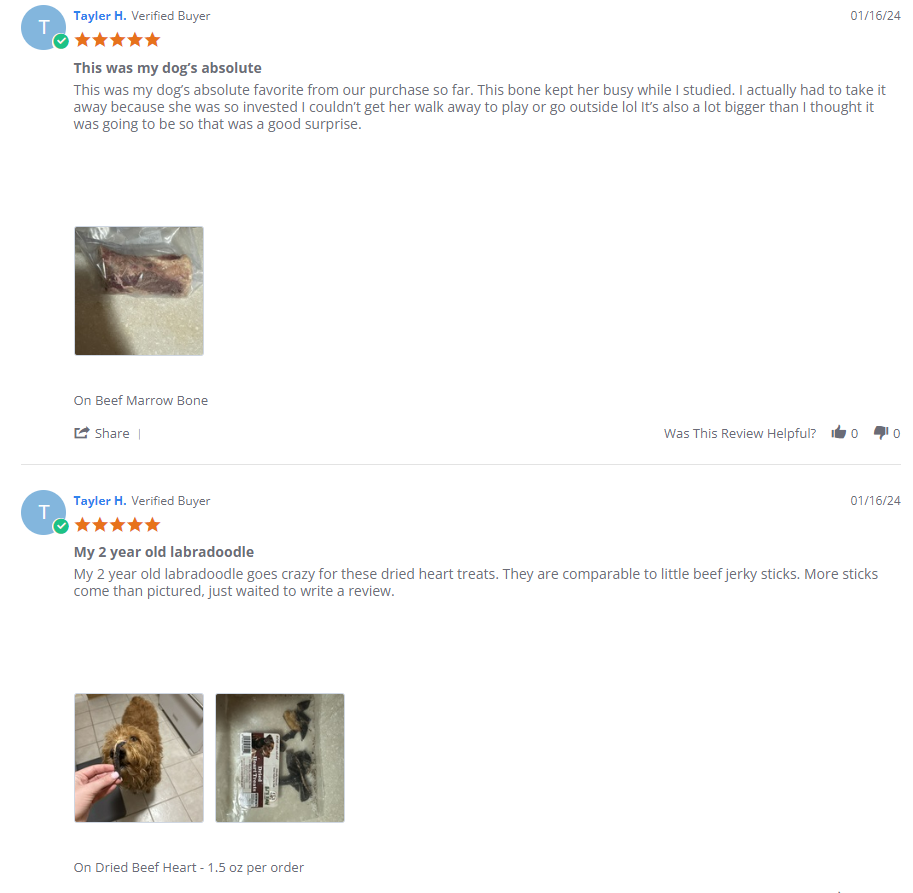Click the Share link under first review
913x893 pixels.
[112, 433]
